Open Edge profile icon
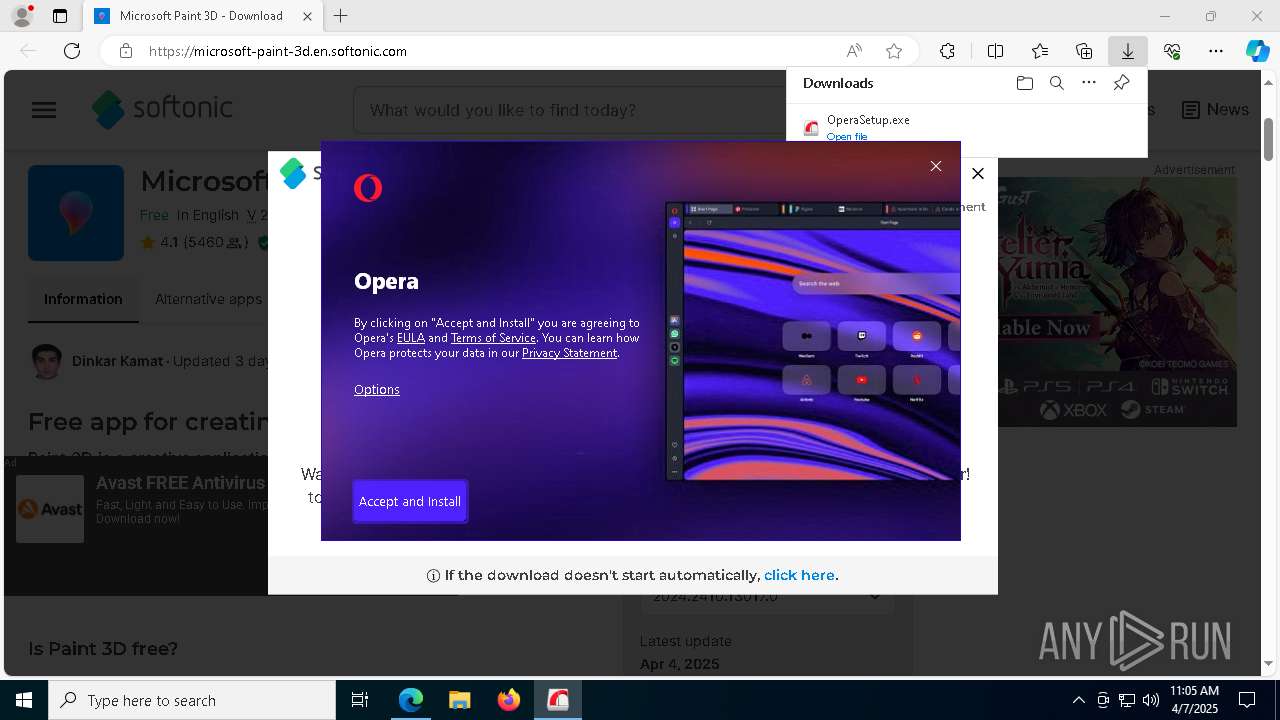Image resolution: width=1280 pixels, height=720 pixels. 21,16
